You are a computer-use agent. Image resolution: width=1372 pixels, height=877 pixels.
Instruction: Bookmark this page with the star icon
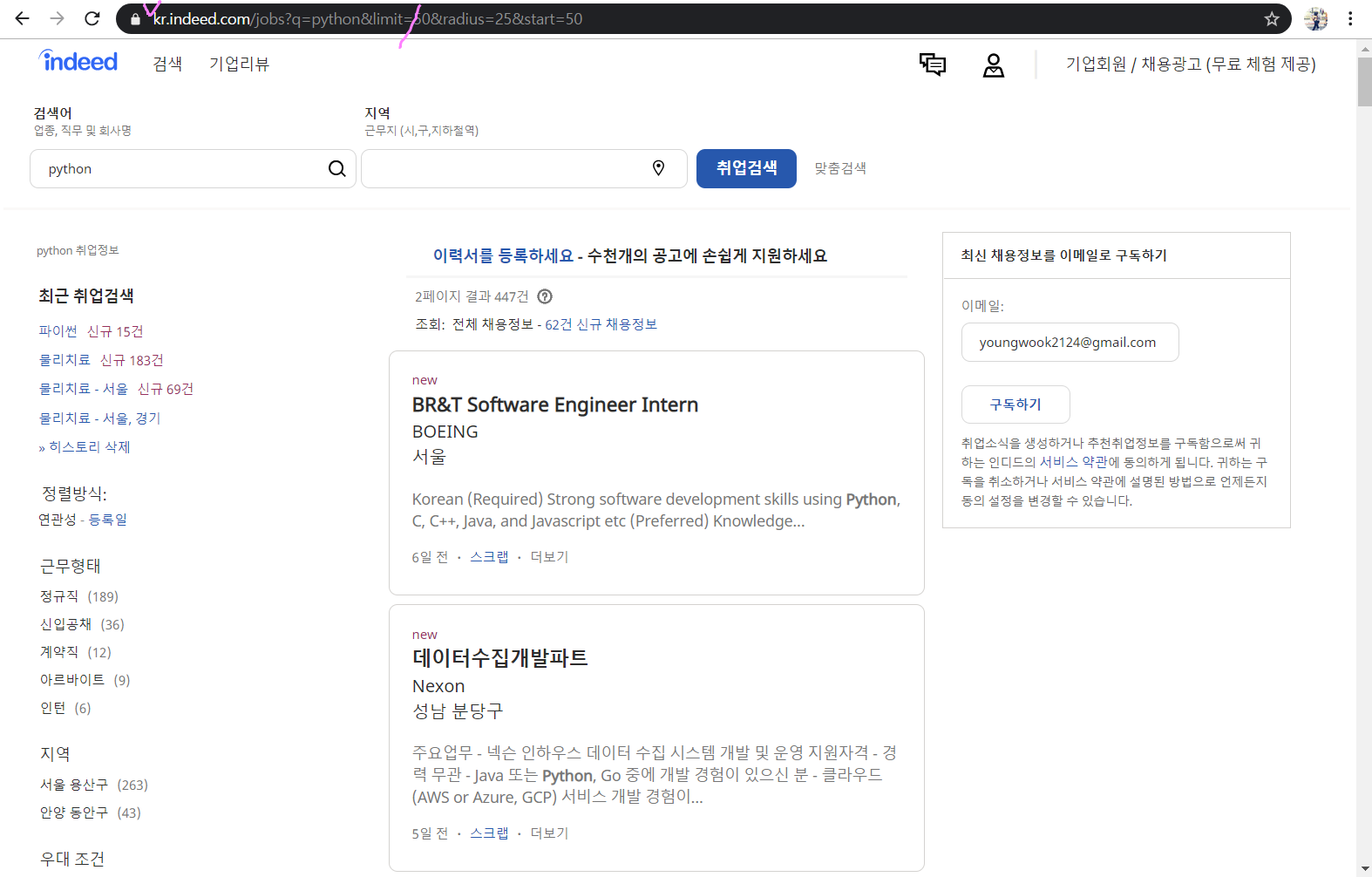pyautogui.click(x=1272, y=18)
